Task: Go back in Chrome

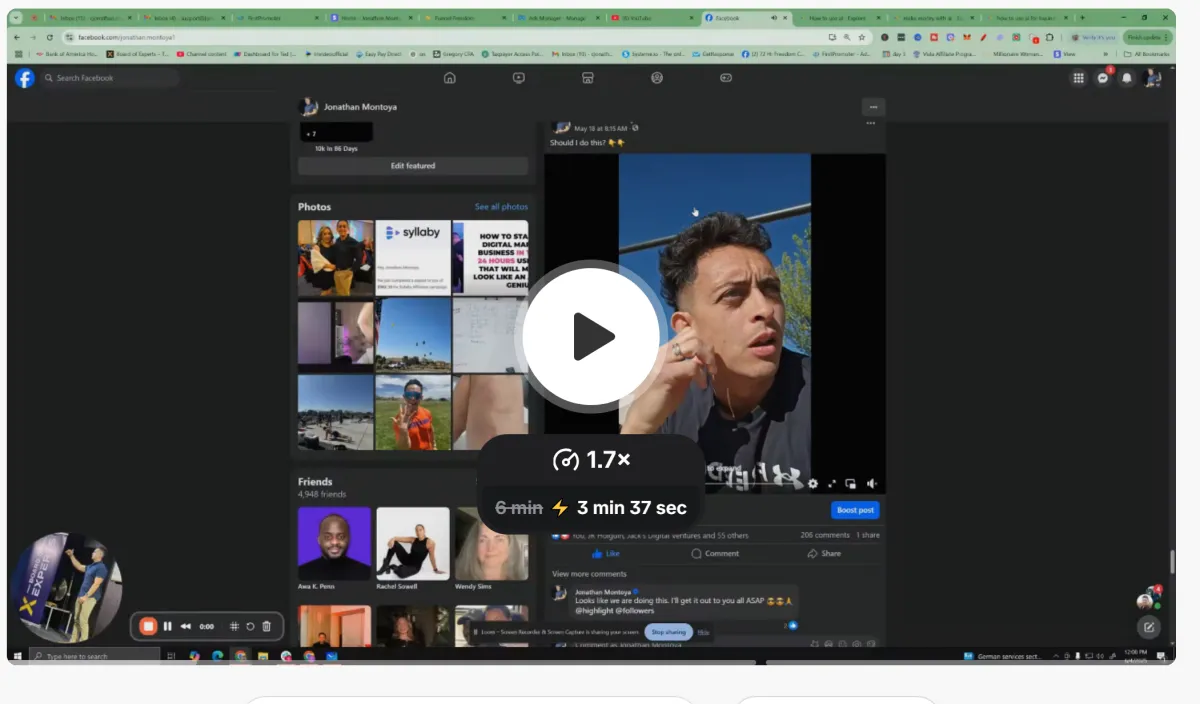Action: click(17, 37)
